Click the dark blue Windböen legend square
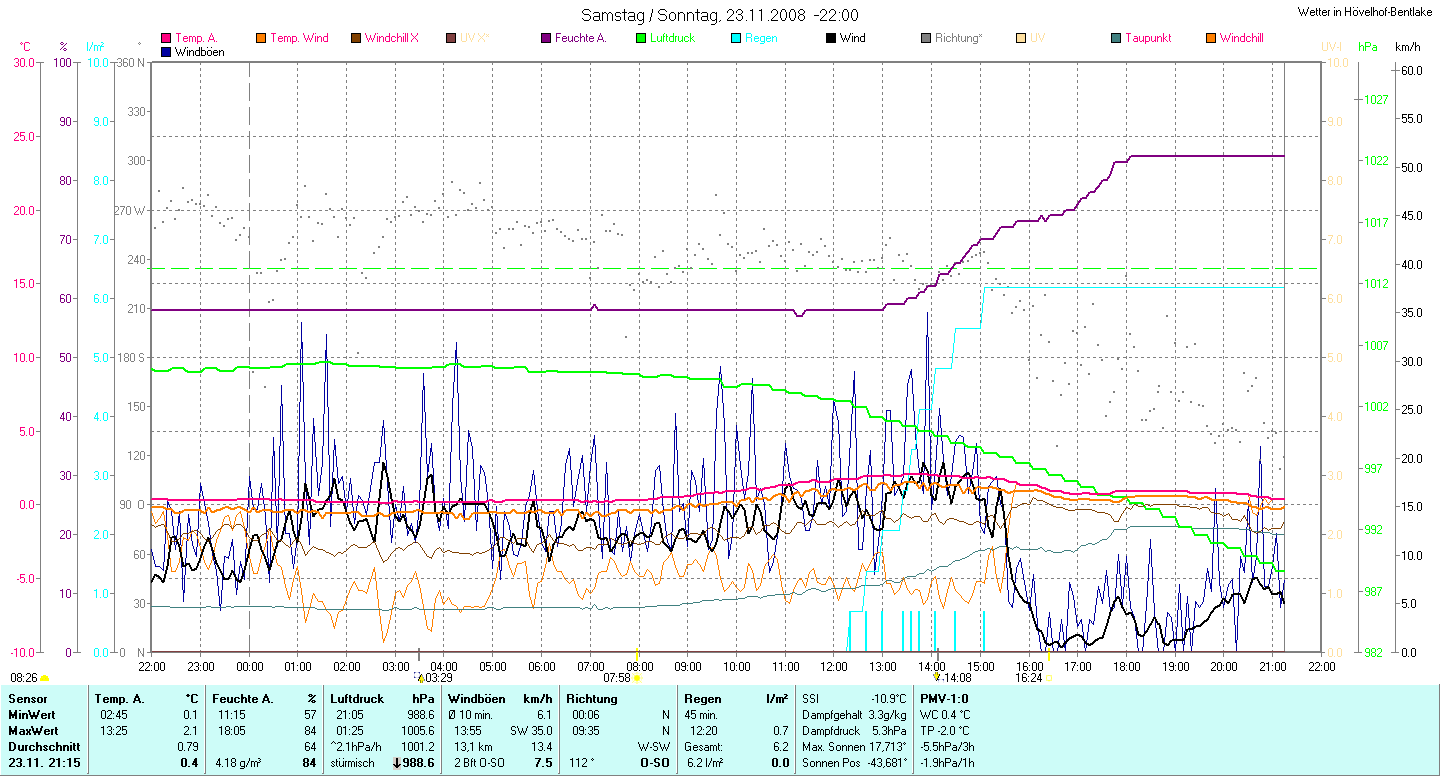 [x=166, y=51]
